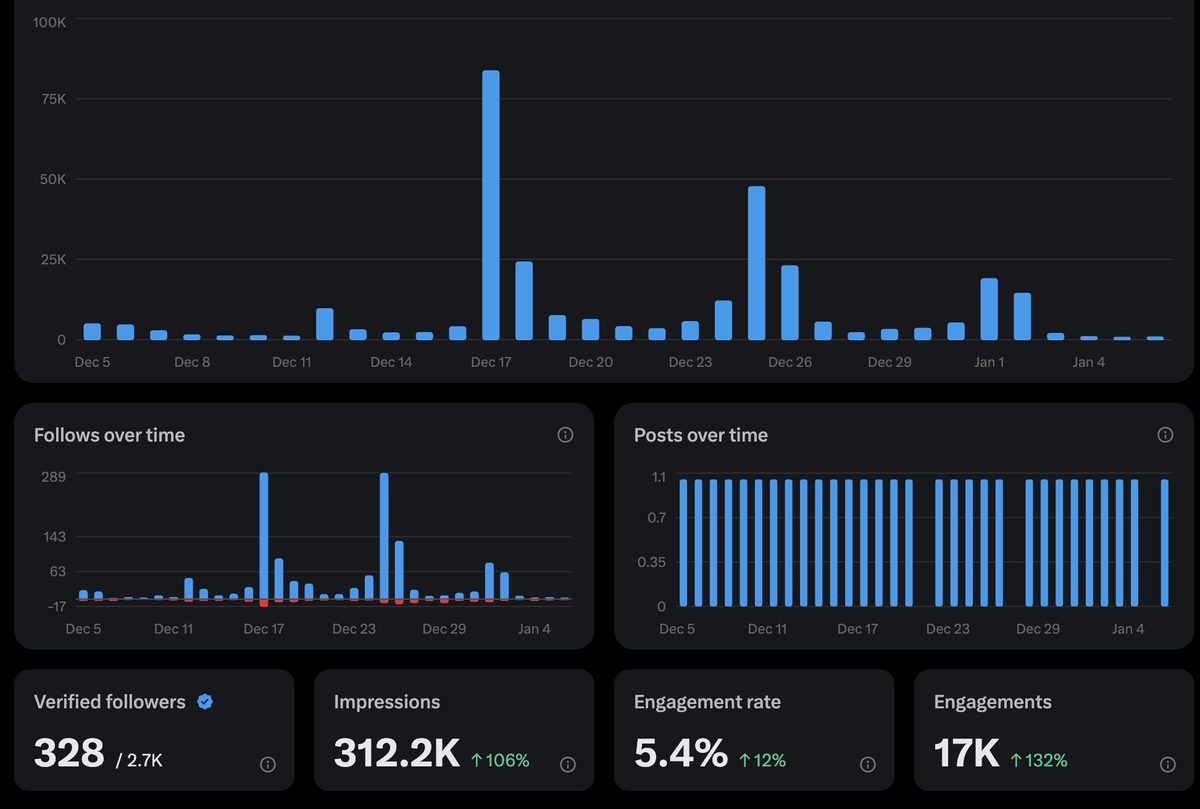Click the '5.4%' engagement rate value

coord(681,753)
